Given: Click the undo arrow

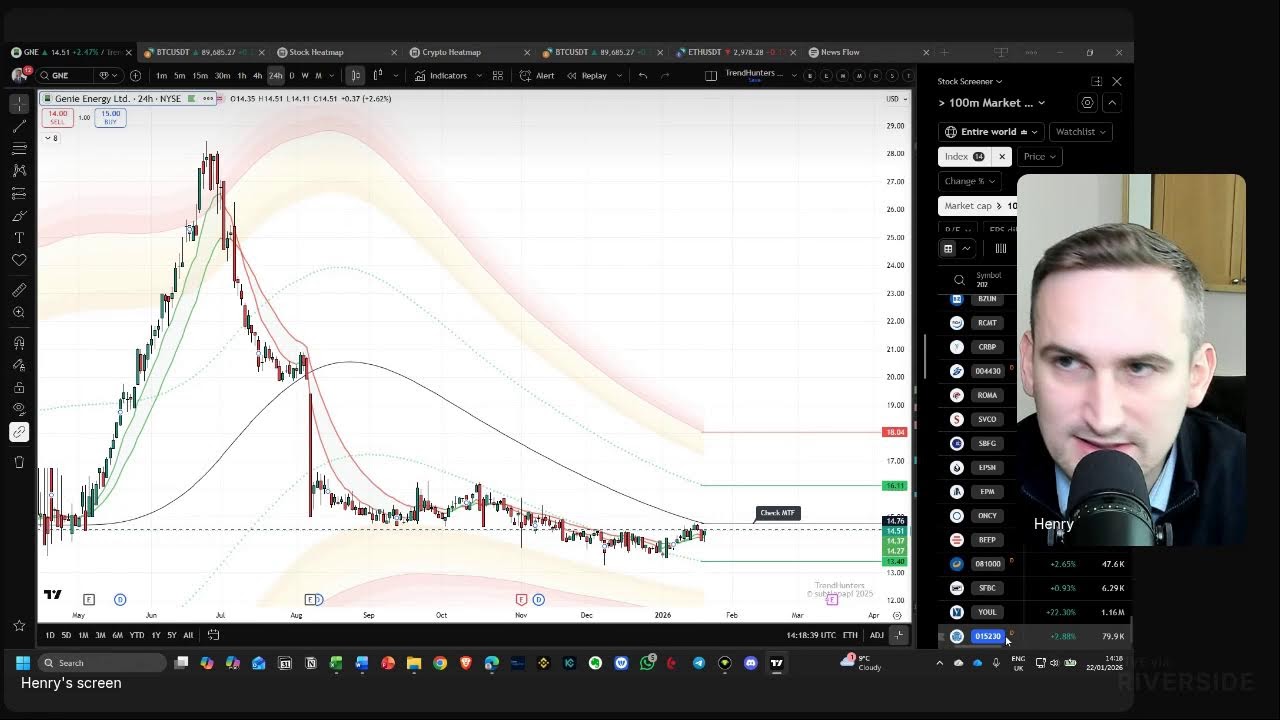Looking at the screenshot, I should (643, 76).
